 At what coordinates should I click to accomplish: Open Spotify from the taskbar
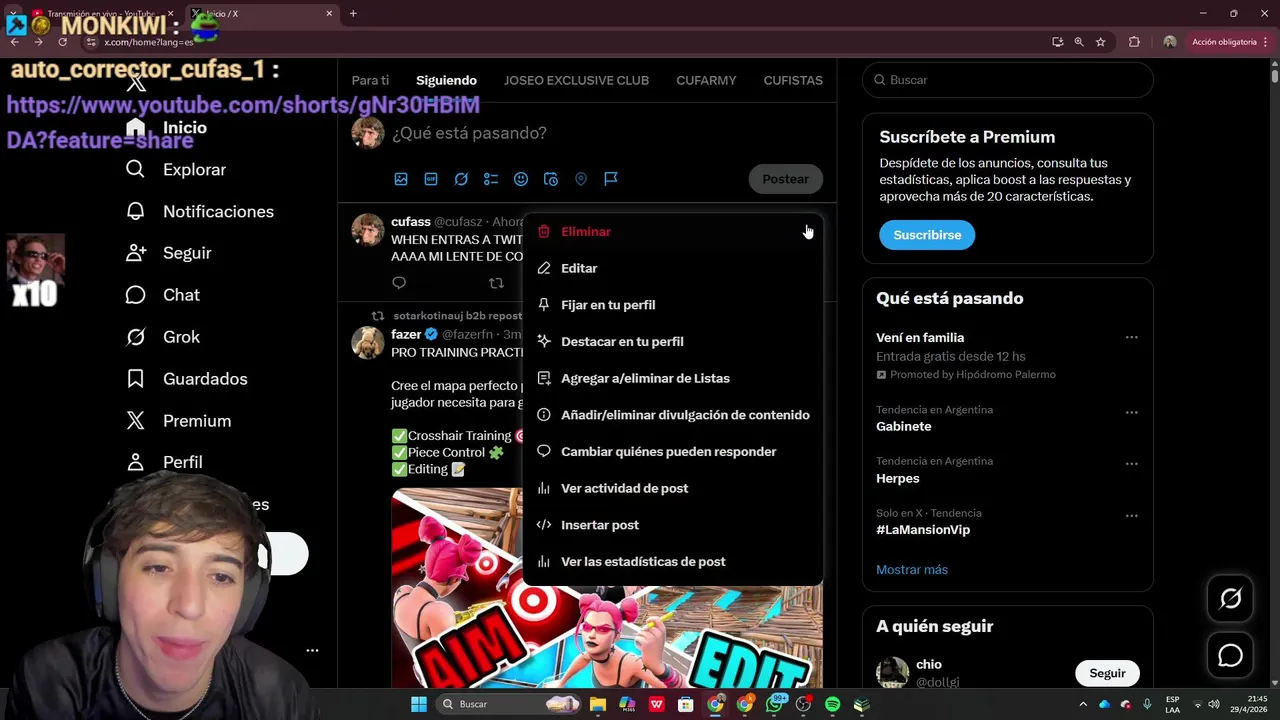(x=833, y=704)
